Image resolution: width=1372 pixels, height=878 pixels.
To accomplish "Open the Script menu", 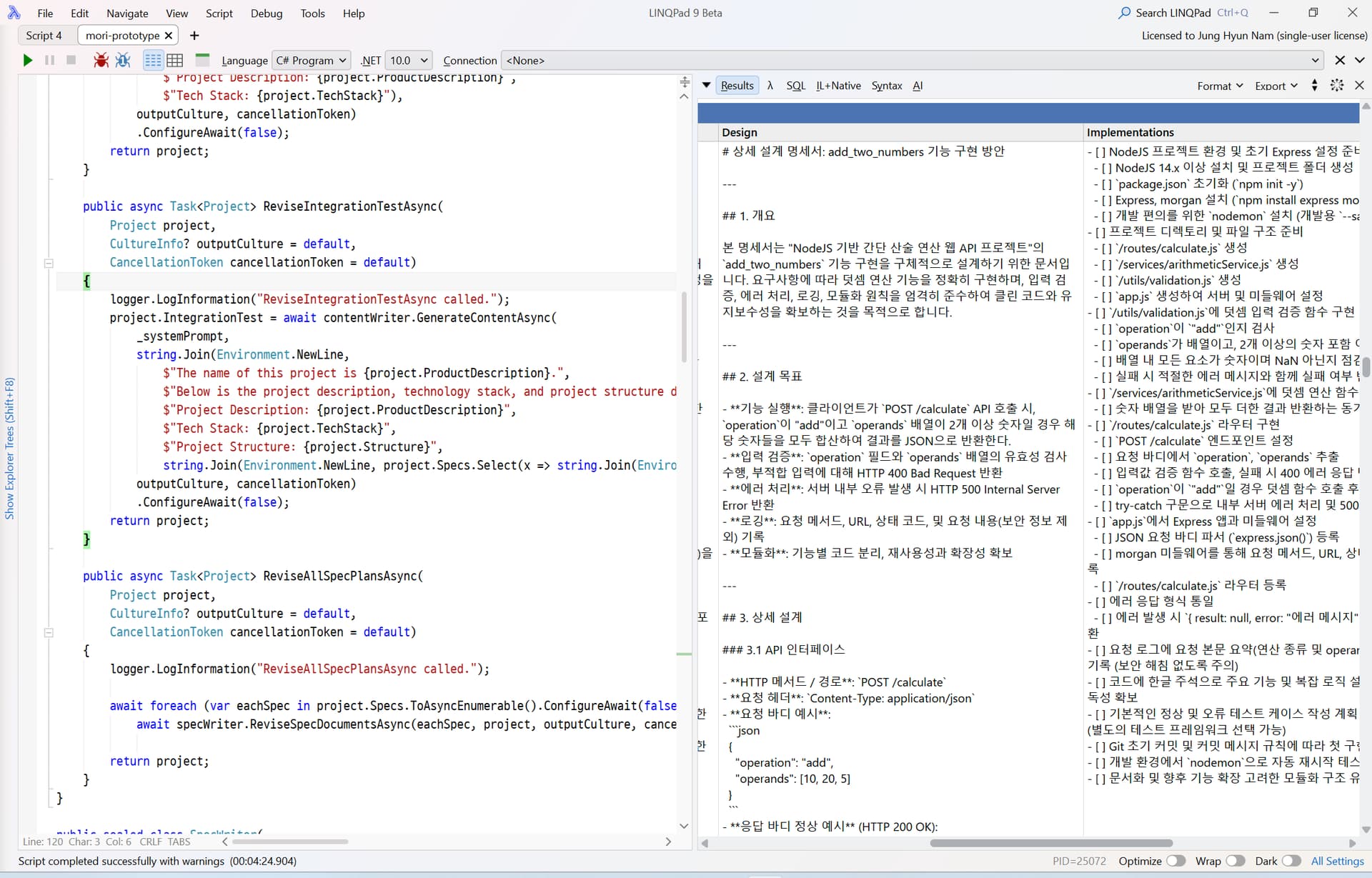I will pos(219,13).
